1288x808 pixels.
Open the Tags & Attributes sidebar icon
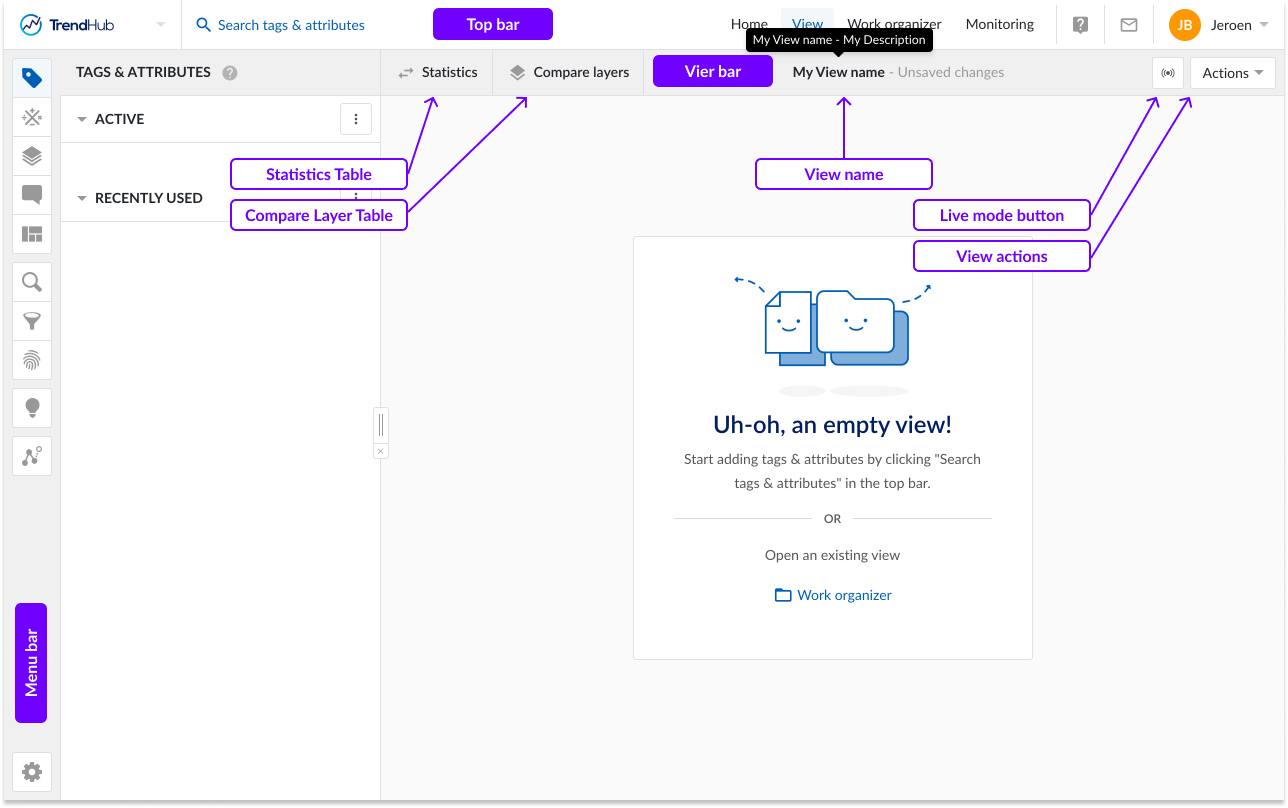pyautogui.click(x=32, y=78)
